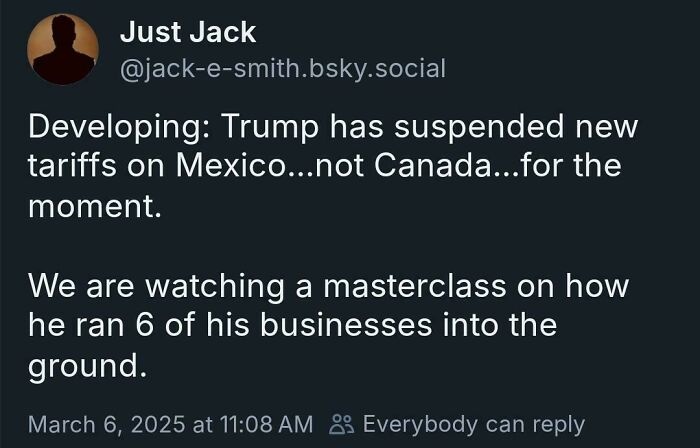Click the word masterclass in the post
The height and width of the screenshot is (448, 700).
(x=415, y=286)
